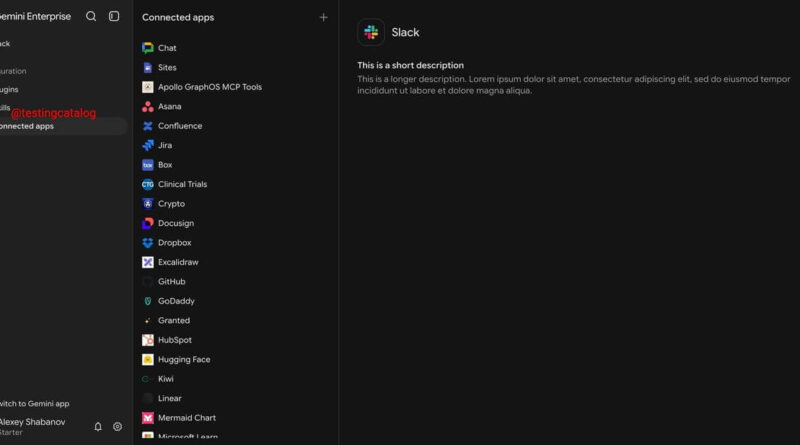Image resolution: width=800 pixels, height=445 pixels.
Task: Click the Crypto app icon
Action: pos(147,204)
